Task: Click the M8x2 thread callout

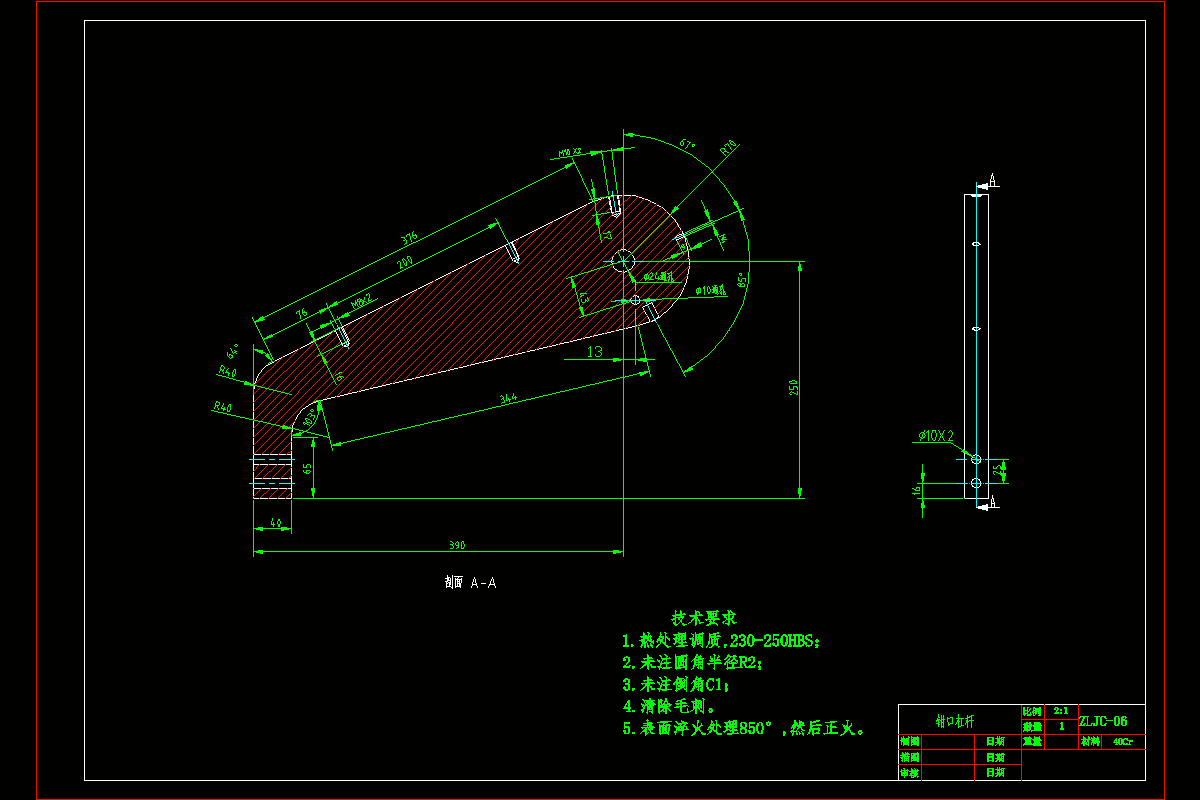Action: 361,300
